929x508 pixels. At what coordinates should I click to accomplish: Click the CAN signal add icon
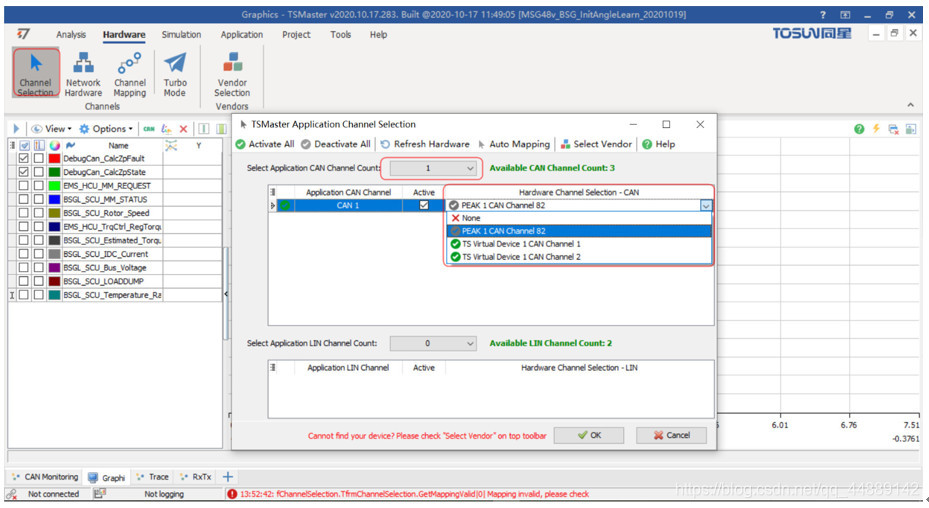point(149,129)
